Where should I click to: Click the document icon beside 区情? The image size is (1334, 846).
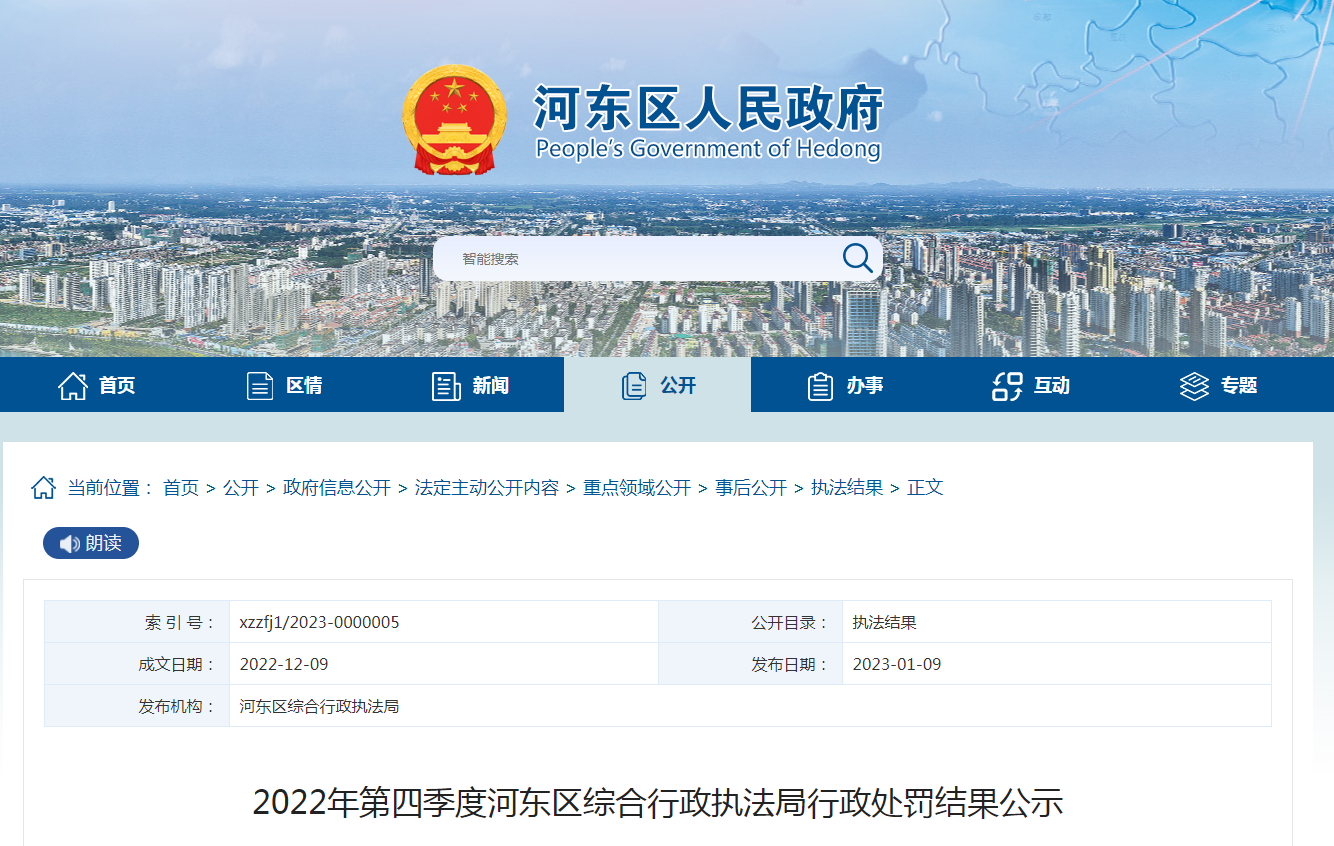point(260,386)
